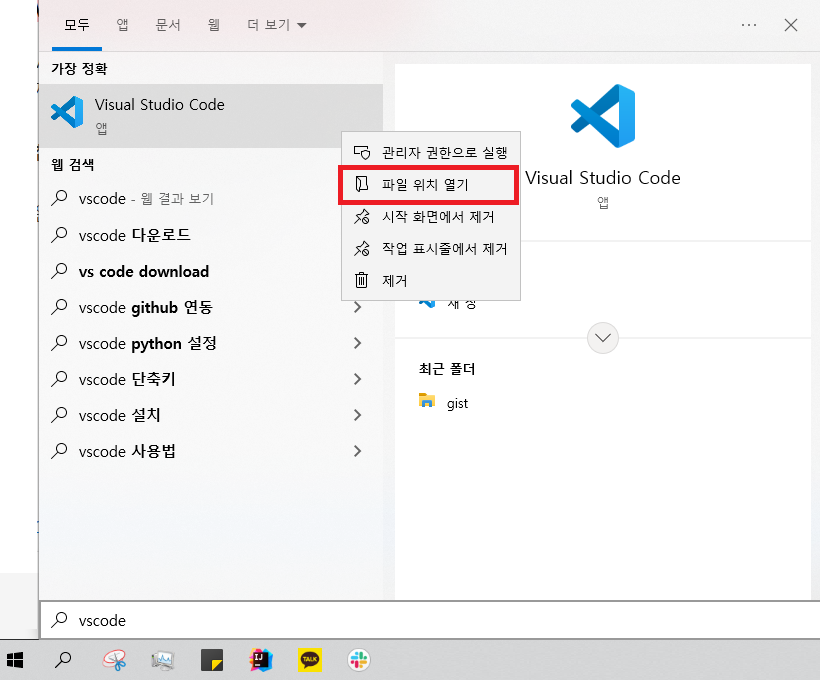Viewport: 820px width, 680px height.
Task: Expand arrow for vscode 사용법
Action: point(358,451)
